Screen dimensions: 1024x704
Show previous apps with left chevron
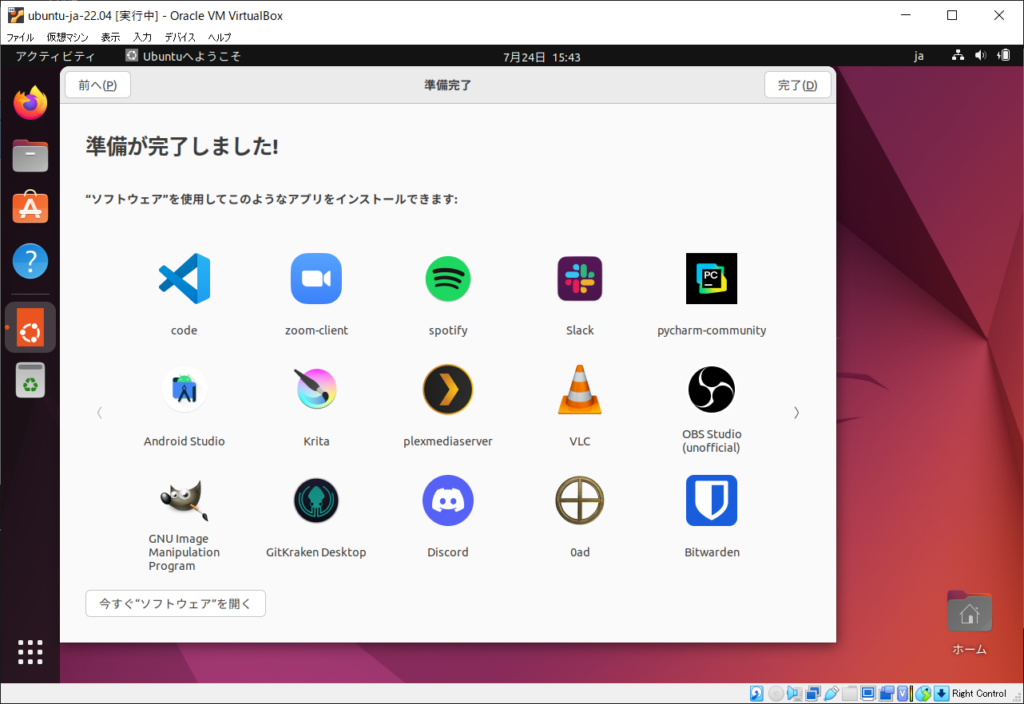click(100, 413)
